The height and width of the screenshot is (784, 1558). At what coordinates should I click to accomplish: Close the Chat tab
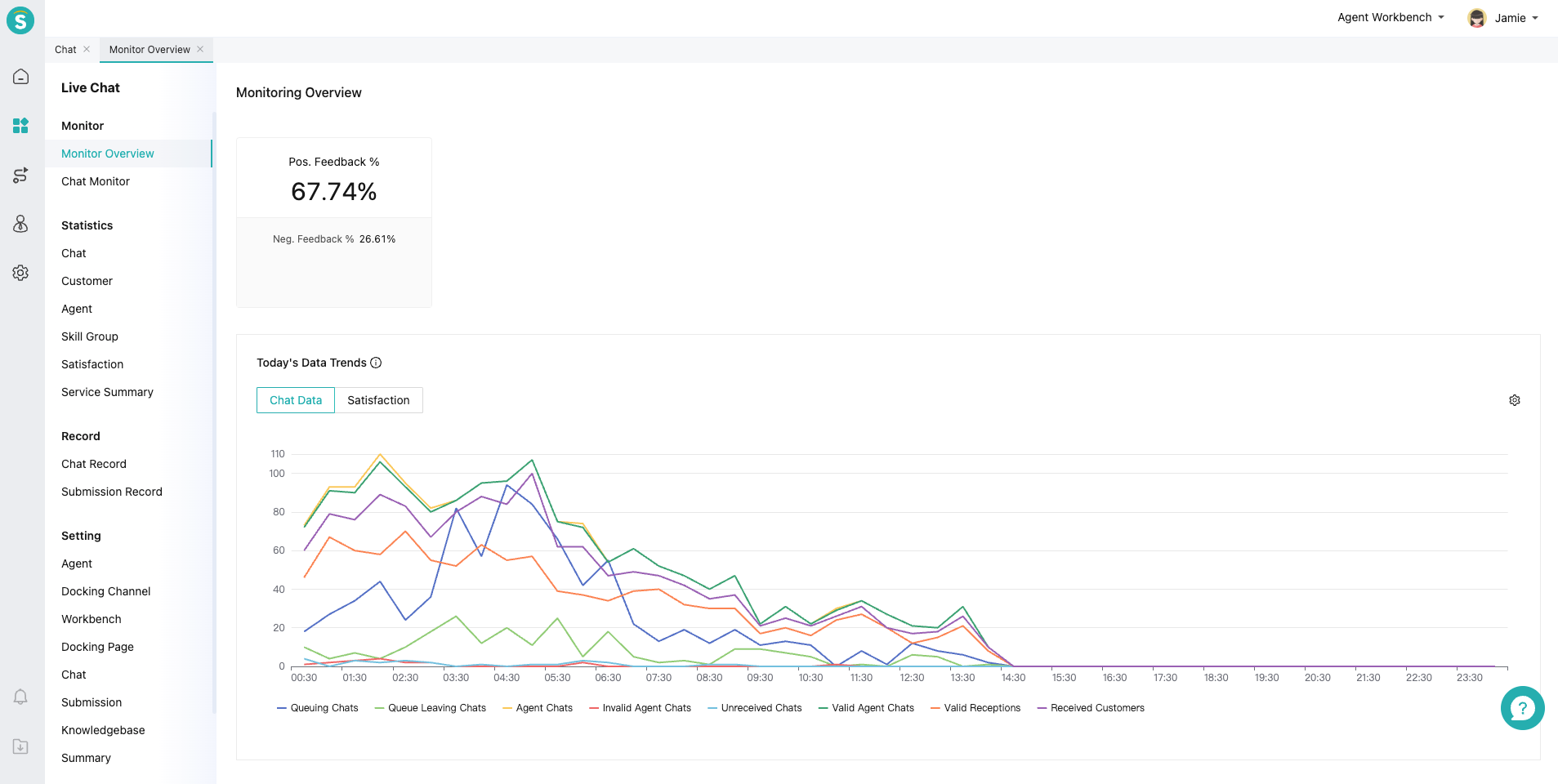(87, 49)
